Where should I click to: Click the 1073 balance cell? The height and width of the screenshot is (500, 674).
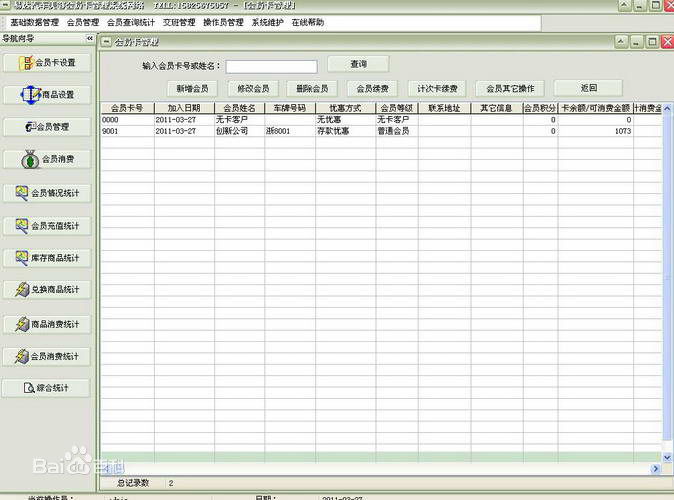pos(595,131)
